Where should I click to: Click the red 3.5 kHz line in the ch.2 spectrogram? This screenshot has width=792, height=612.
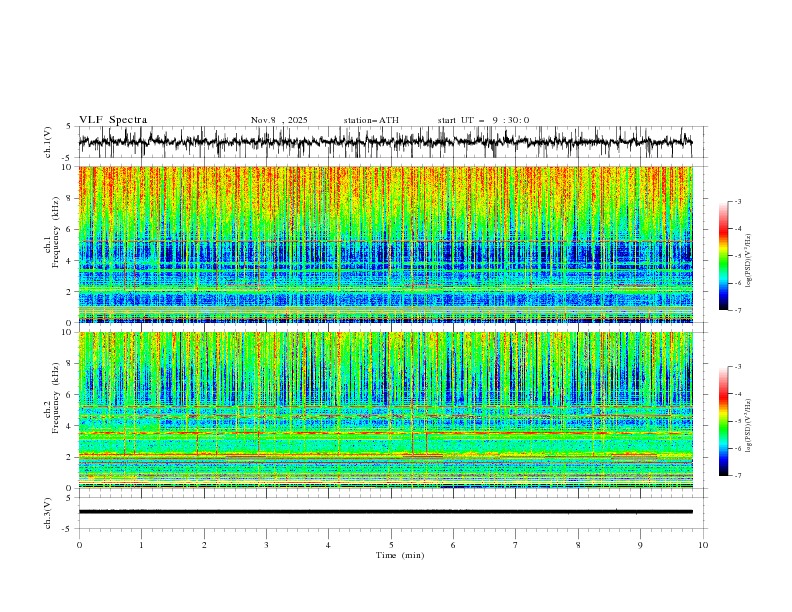pos(385,433)
